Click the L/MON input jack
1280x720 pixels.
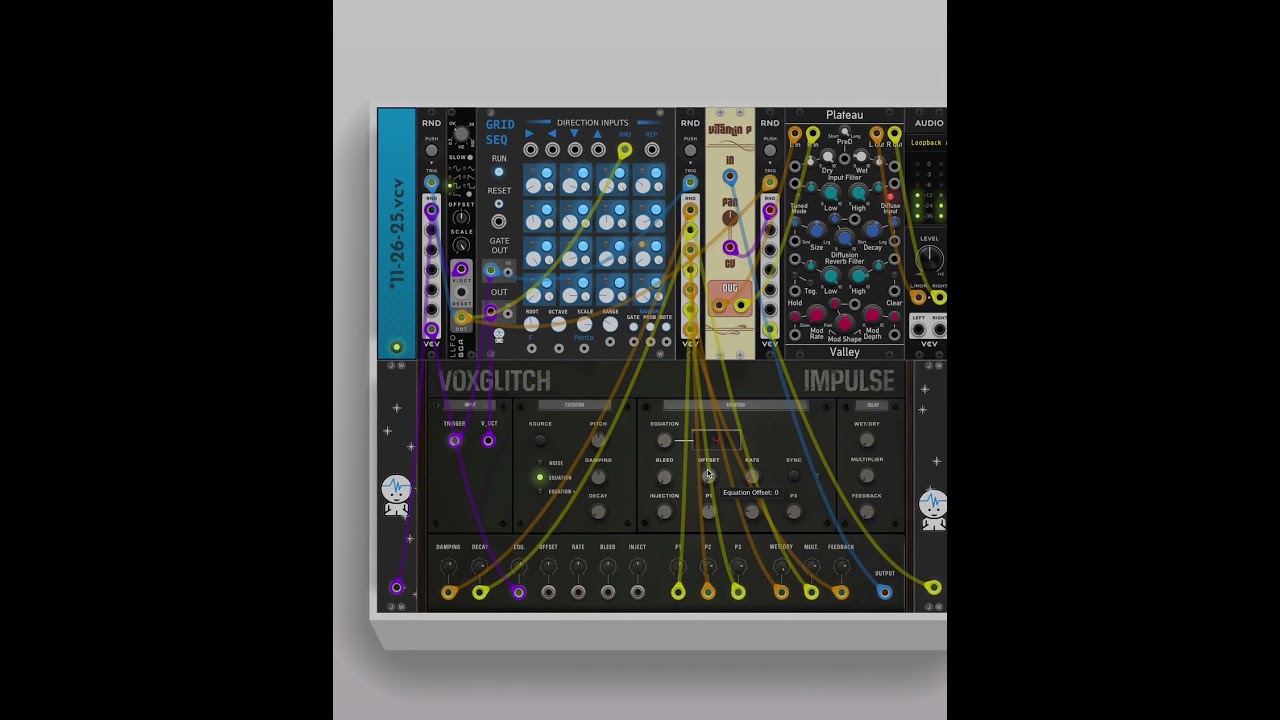point(919,297)
